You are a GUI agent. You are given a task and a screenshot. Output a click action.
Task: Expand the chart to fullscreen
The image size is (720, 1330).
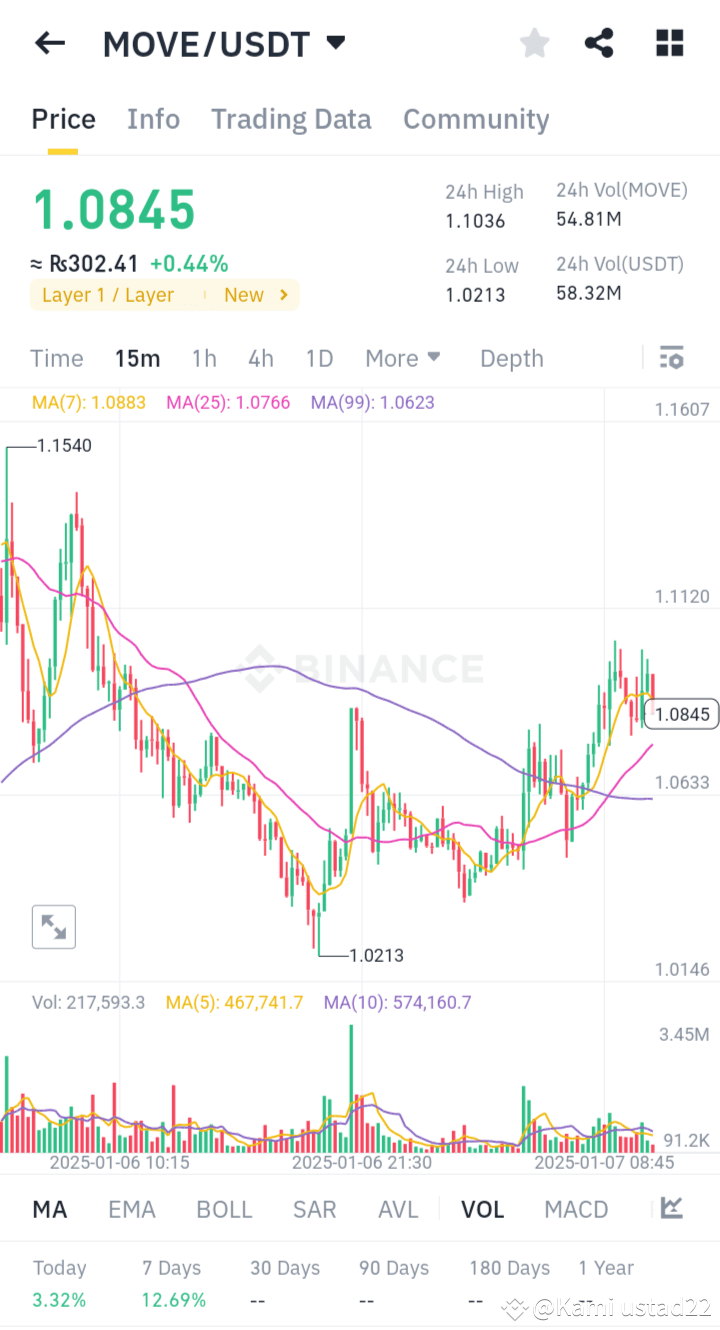click(53, 926)
